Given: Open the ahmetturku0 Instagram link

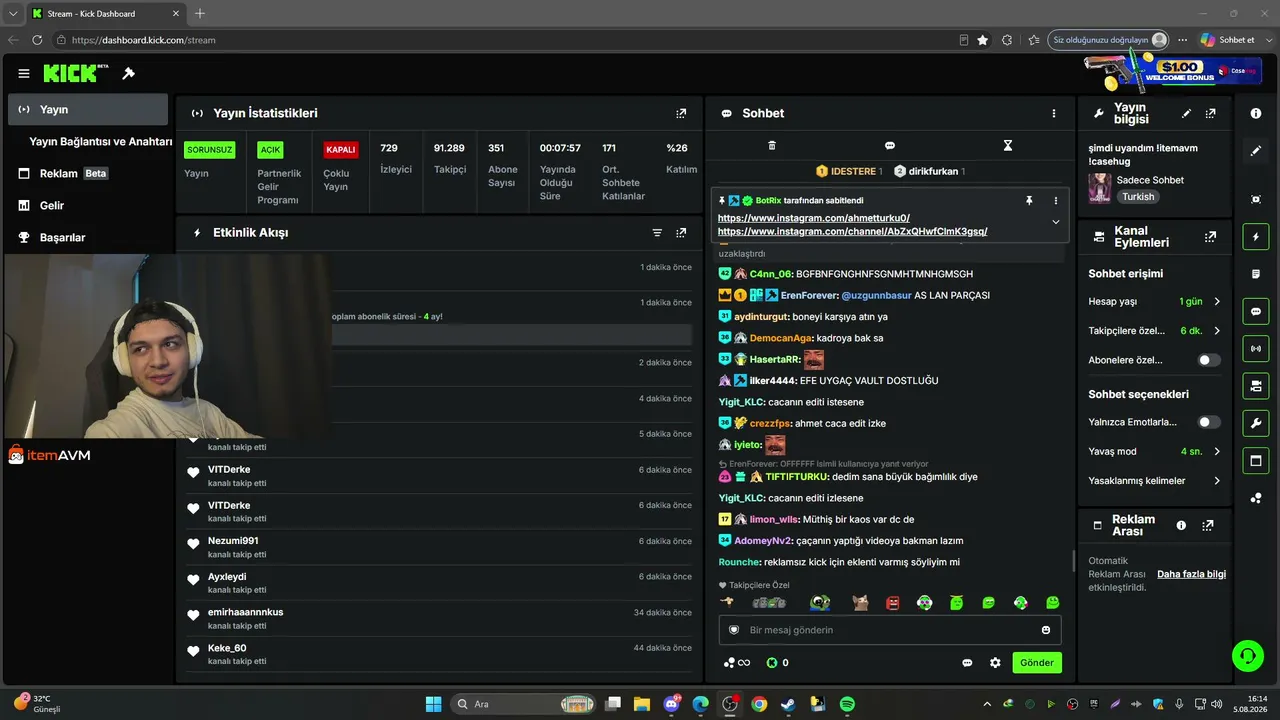Looking at the screenshot, I should pos(814,218).
